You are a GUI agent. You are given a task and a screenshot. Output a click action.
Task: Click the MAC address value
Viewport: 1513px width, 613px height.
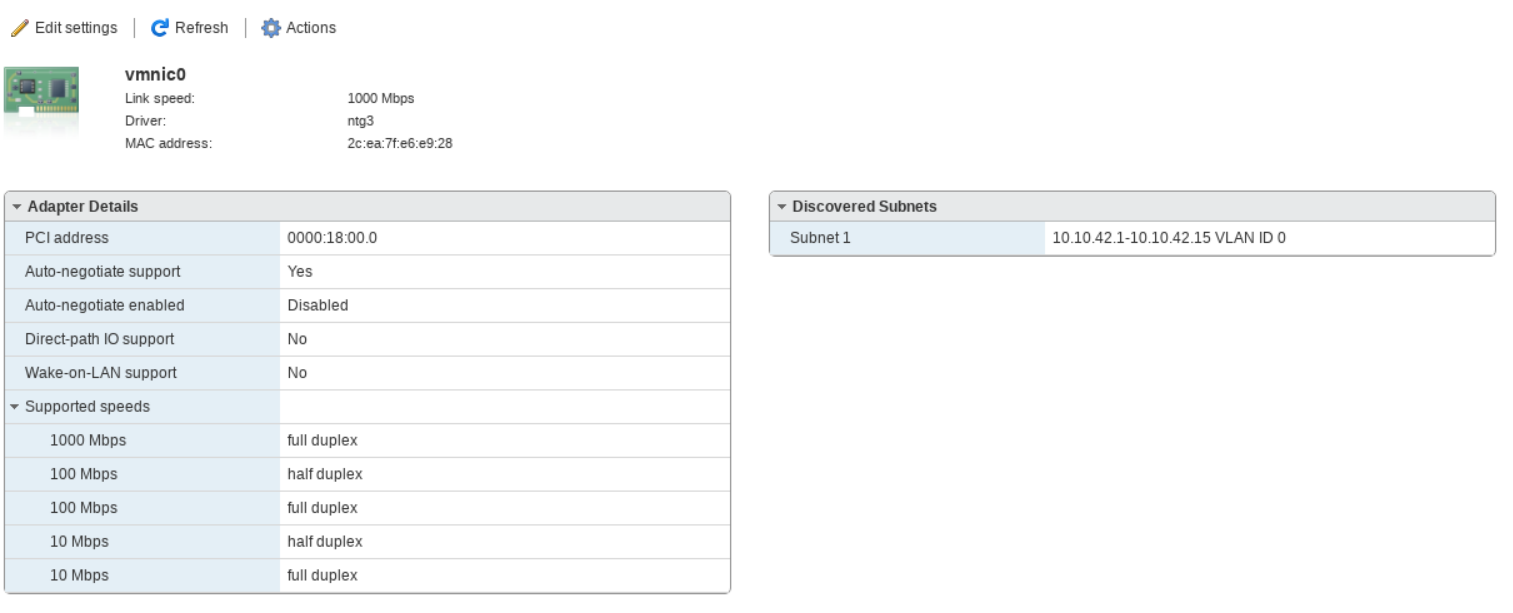click(x=400, y=143)
